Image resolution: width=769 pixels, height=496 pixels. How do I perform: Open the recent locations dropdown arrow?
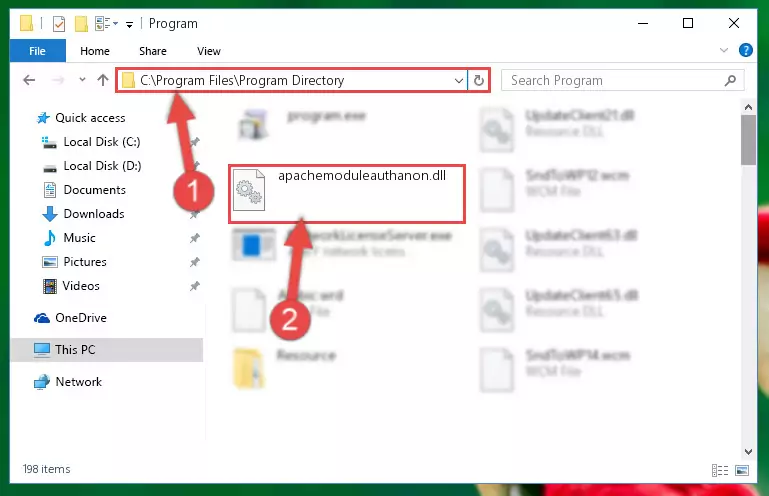(82, 79)
